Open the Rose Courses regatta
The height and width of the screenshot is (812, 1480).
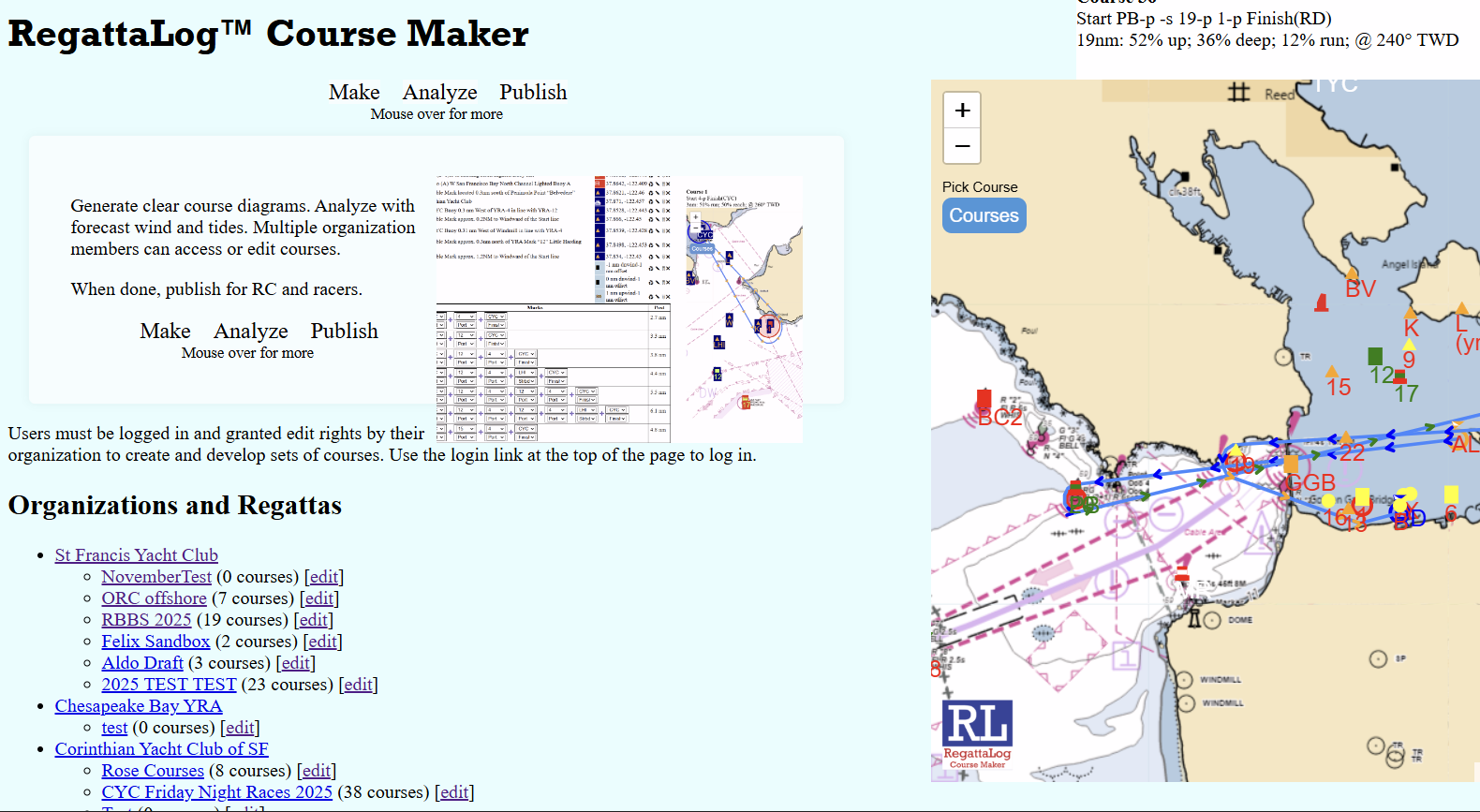154,771
